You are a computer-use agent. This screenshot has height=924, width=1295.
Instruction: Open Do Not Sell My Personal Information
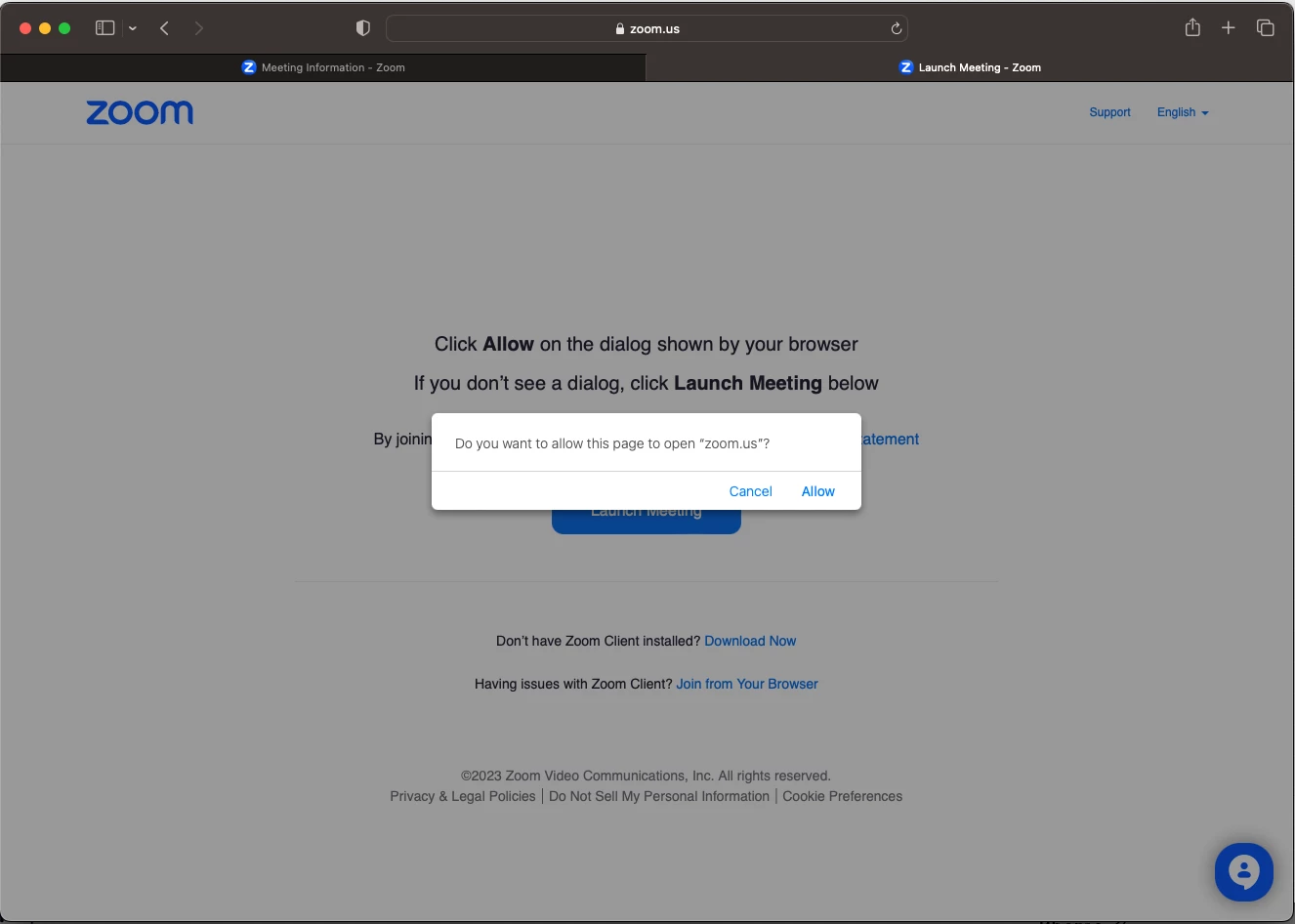(659, 796)
